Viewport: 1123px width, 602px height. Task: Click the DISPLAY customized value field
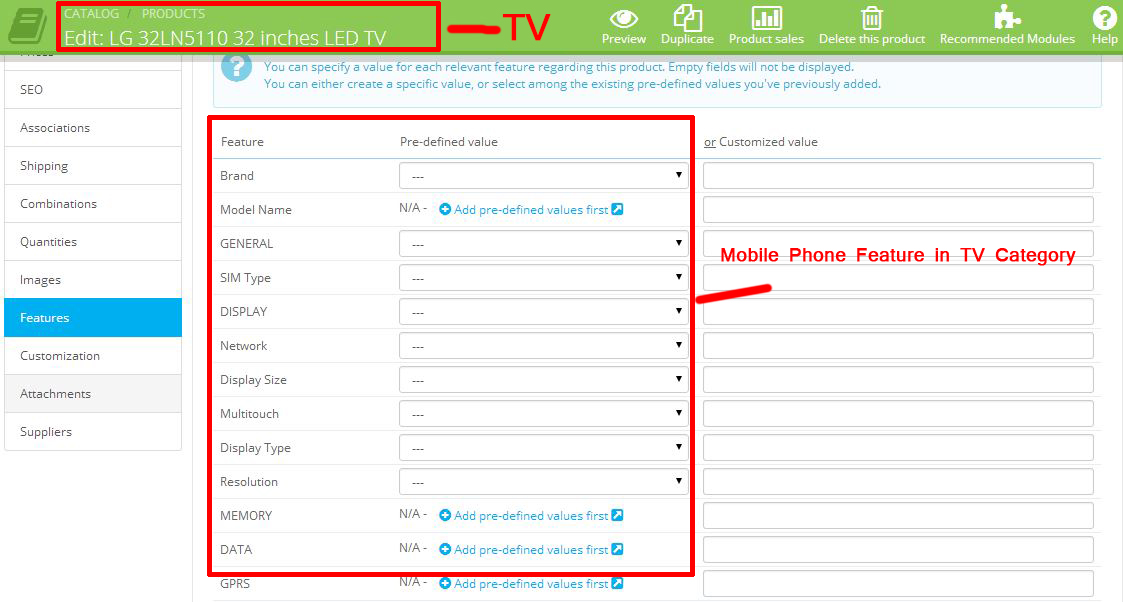(x=898, y=311)
